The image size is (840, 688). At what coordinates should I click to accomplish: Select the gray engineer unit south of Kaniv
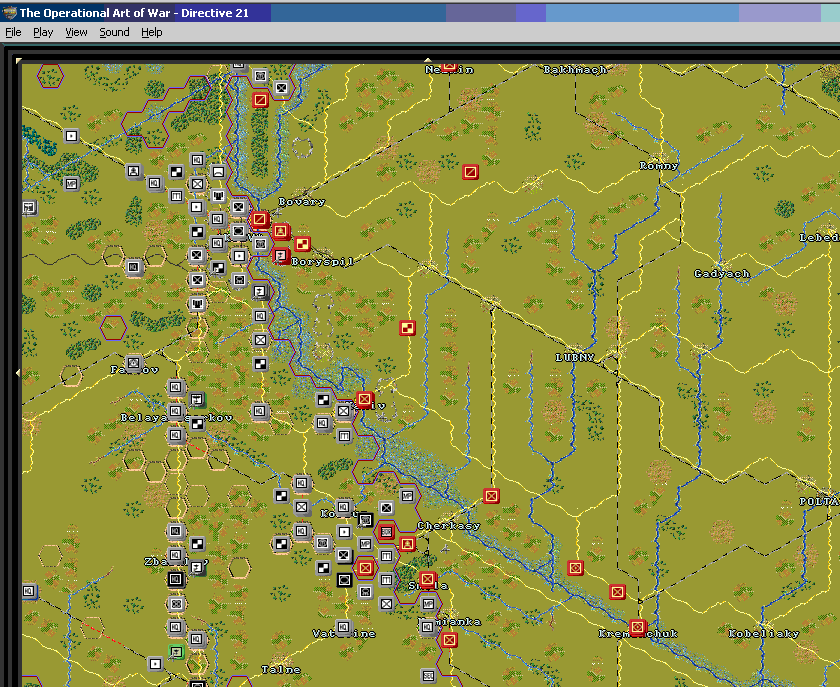[x=344, y=436]
